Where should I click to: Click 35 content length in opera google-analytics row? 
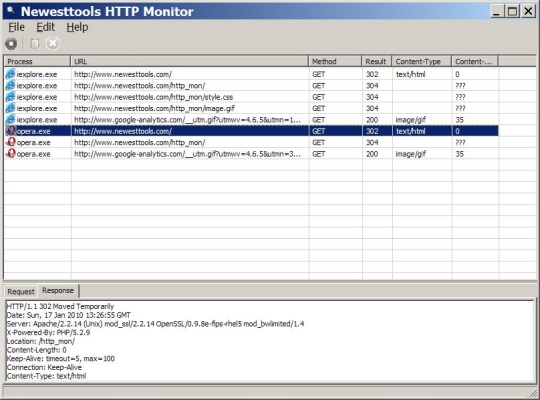point(459,154)
